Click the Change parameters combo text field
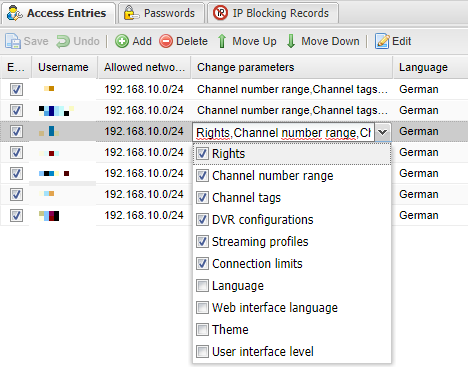Image resolution: width=468 pixels, height=392 pixels. tap(284, 132)
